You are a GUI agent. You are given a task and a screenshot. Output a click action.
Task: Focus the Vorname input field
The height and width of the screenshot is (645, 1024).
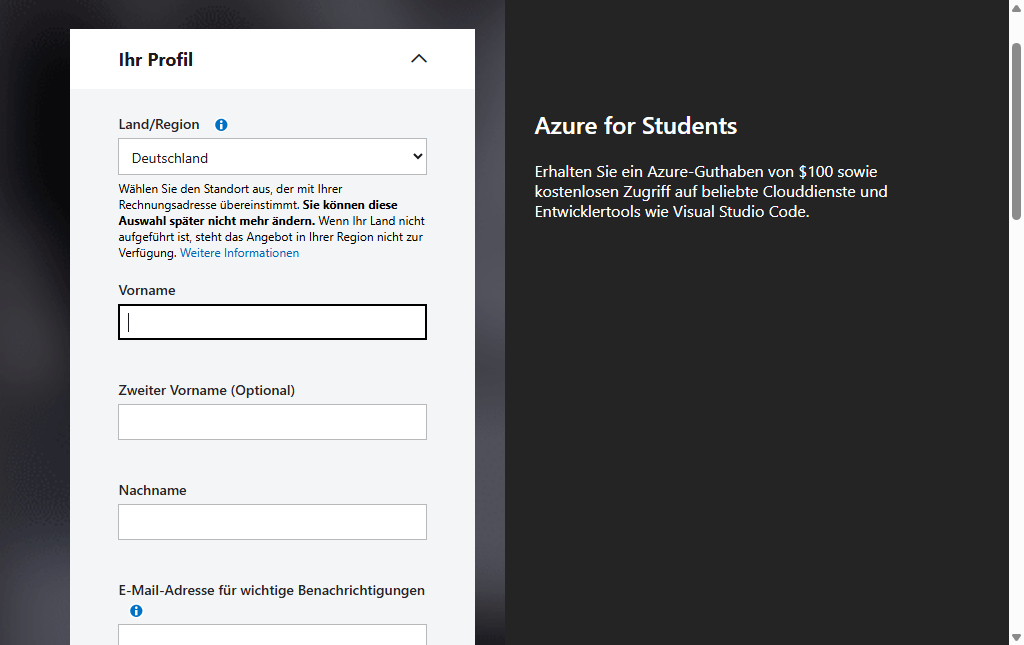click(272, 322)
